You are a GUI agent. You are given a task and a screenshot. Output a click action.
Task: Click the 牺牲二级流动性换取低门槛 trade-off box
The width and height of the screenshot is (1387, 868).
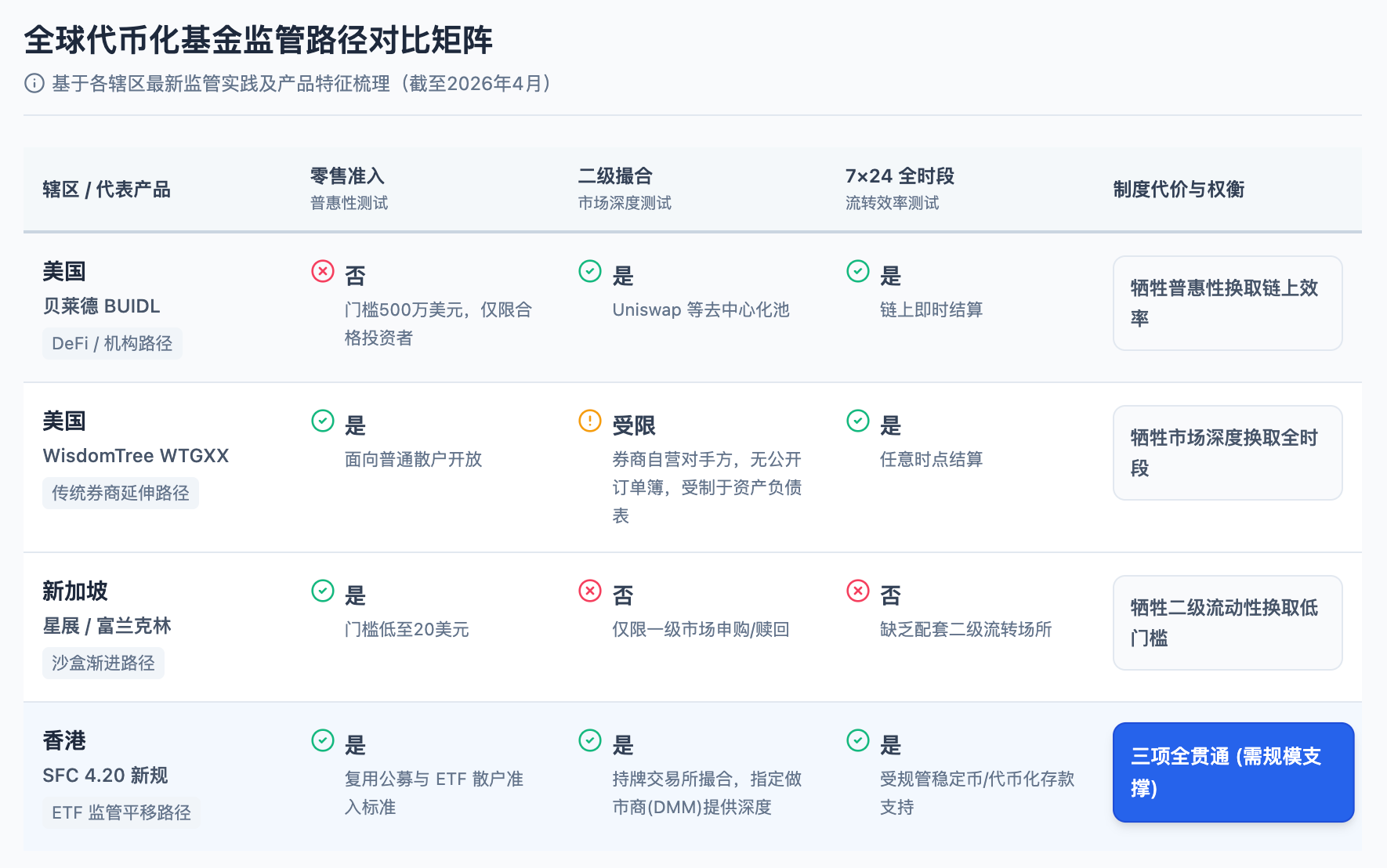[x=1227, y=623]
